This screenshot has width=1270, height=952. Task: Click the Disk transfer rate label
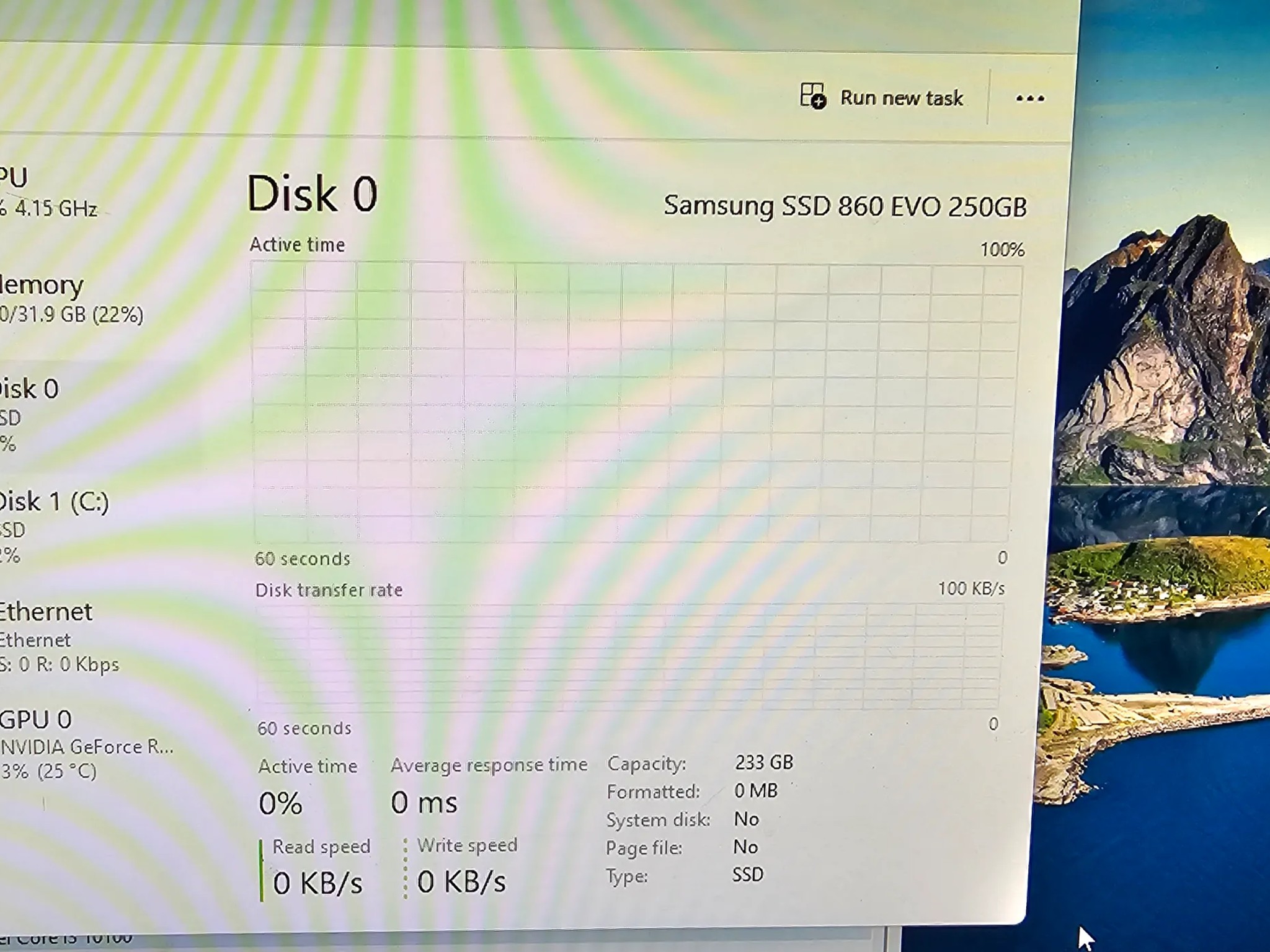pos(329,590)
